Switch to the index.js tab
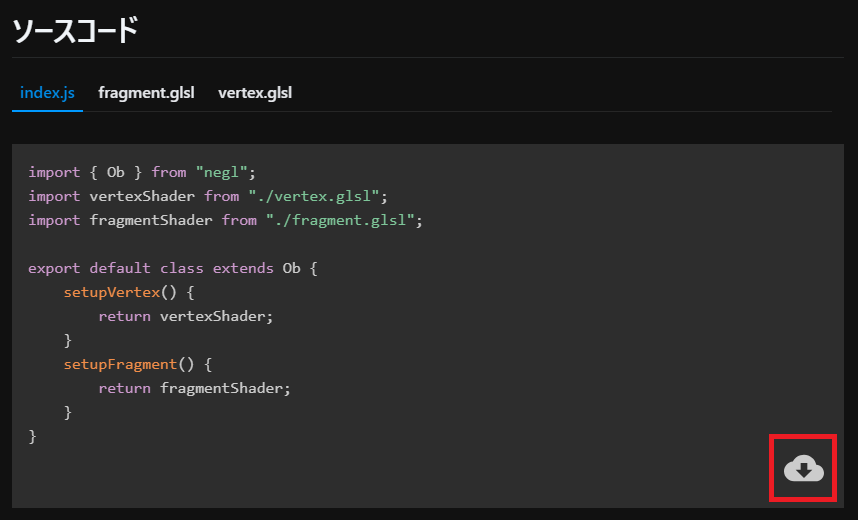Image resolution: width=858 pixels, height=520 pixels. pyautogui.click(x=47, y=93)
